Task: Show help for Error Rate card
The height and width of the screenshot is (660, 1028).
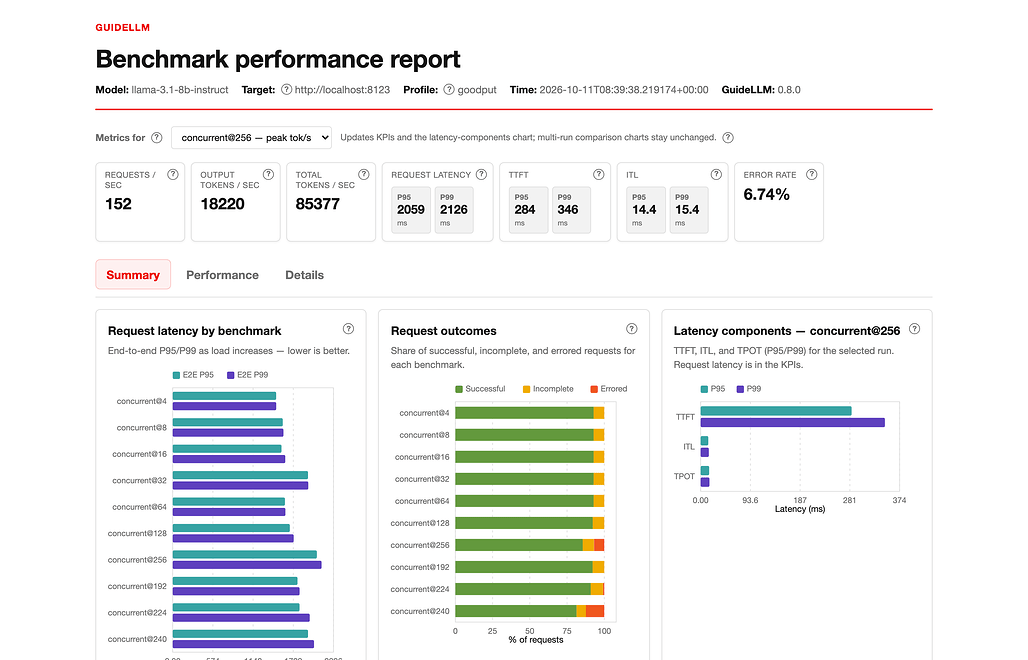Action: pos(812,174)
